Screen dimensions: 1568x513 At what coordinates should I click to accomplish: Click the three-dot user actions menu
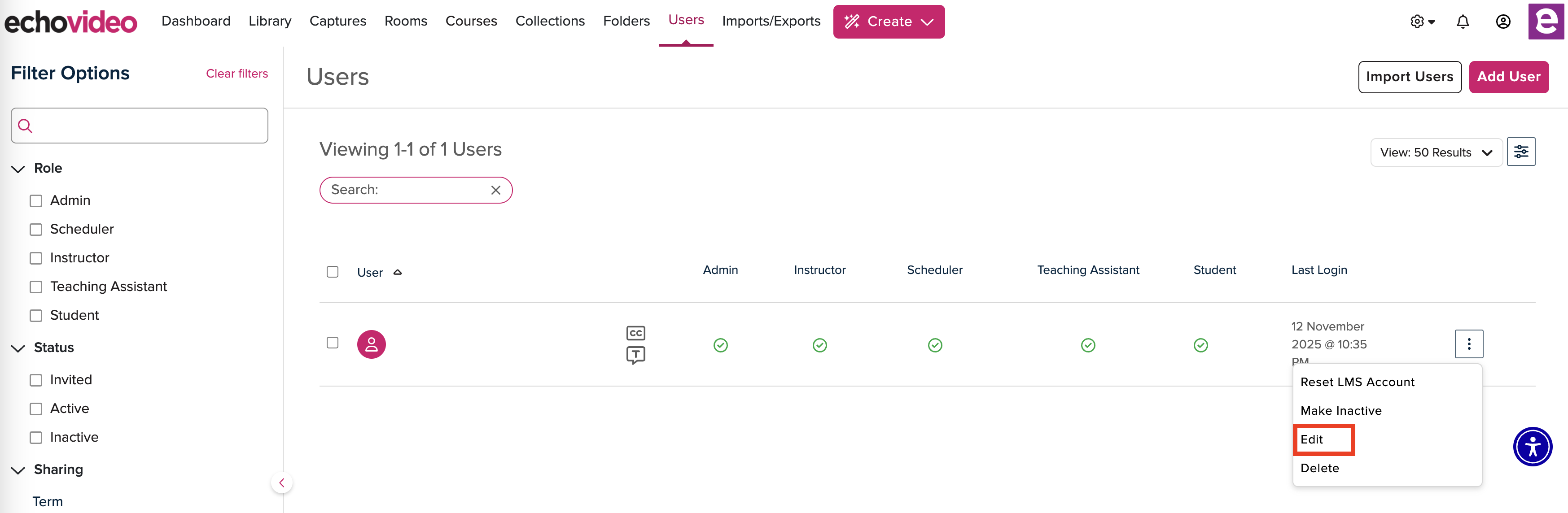tap(1468, 344)
